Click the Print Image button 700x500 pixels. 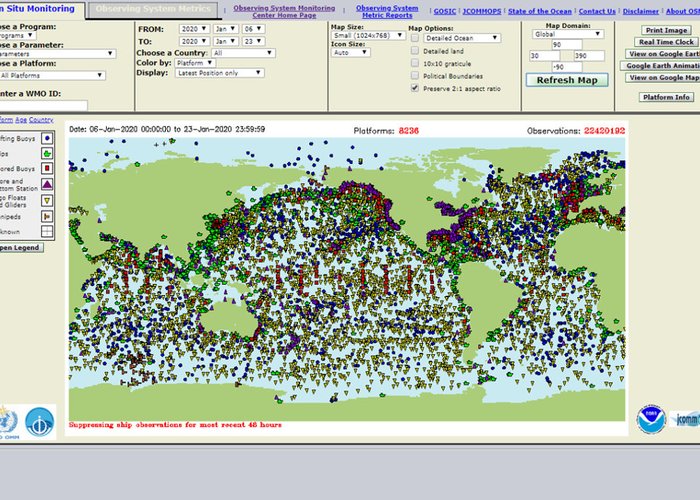pyautogui.click(x=666, y=31)
